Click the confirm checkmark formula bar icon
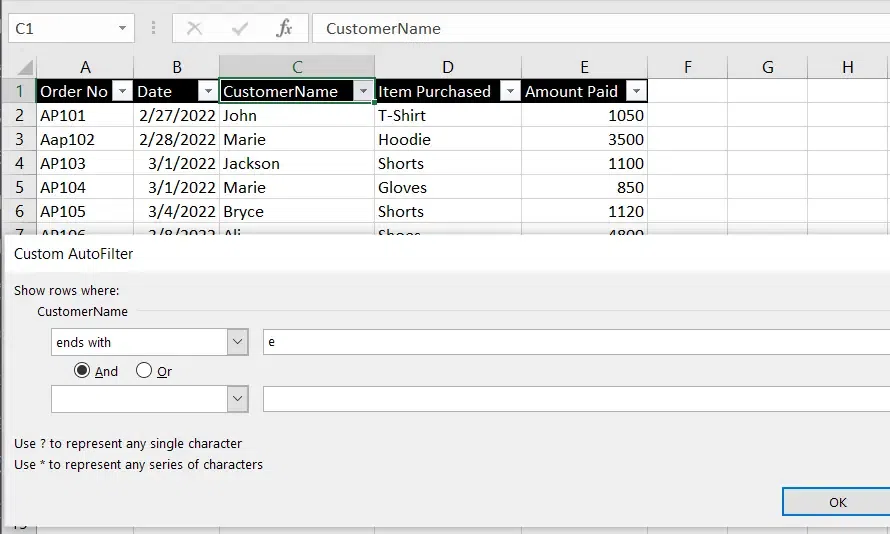The height and width of the screenshot is (534, 890). (240, 28)
